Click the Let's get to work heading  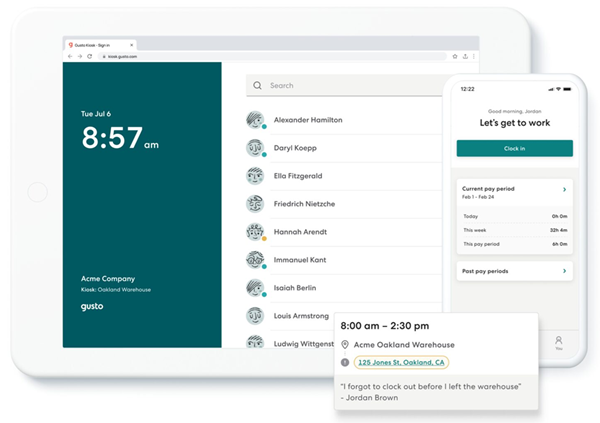[x=515, y=123]
